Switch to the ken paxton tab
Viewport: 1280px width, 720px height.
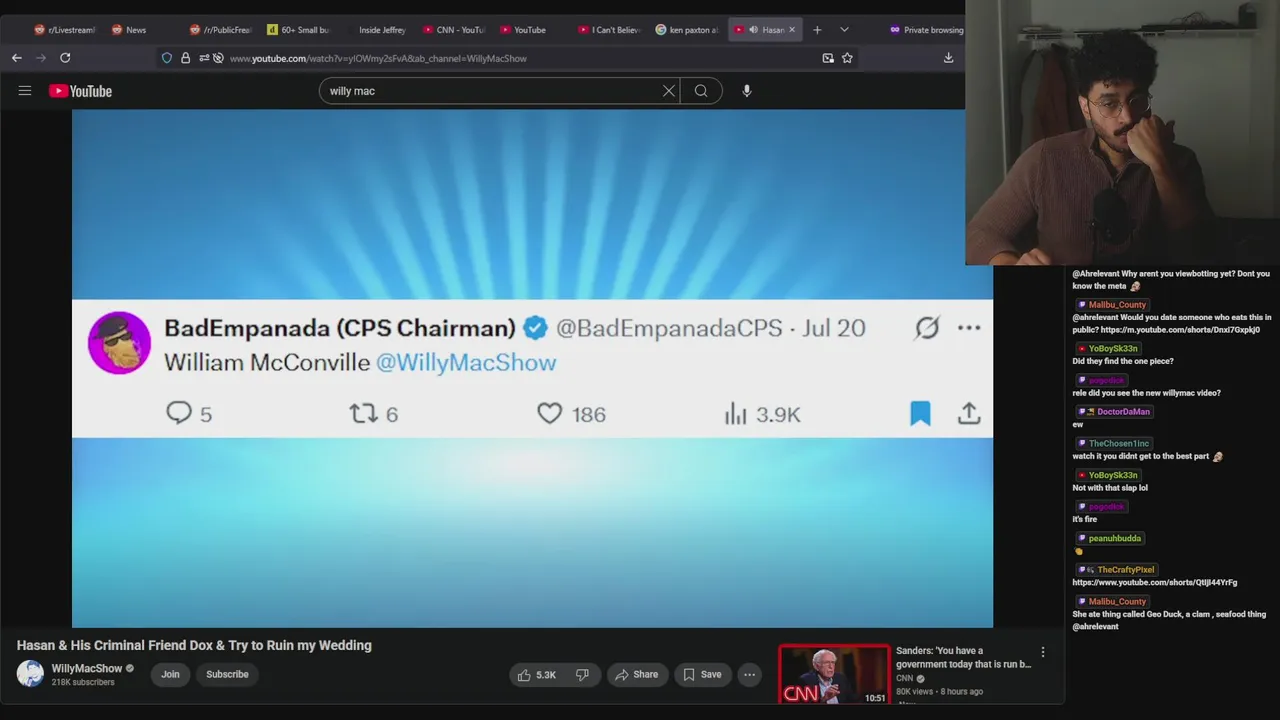tap(686, 30)
